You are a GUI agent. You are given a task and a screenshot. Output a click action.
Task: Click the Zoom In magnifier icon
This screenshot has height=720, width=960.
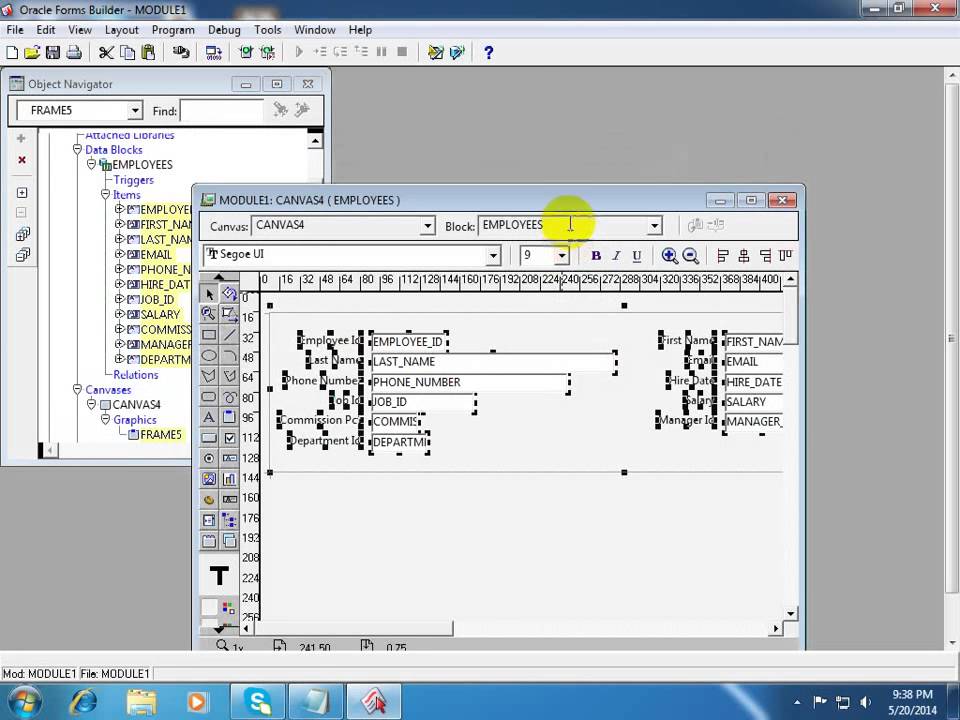pyautogui.click(x=669, y=256)
